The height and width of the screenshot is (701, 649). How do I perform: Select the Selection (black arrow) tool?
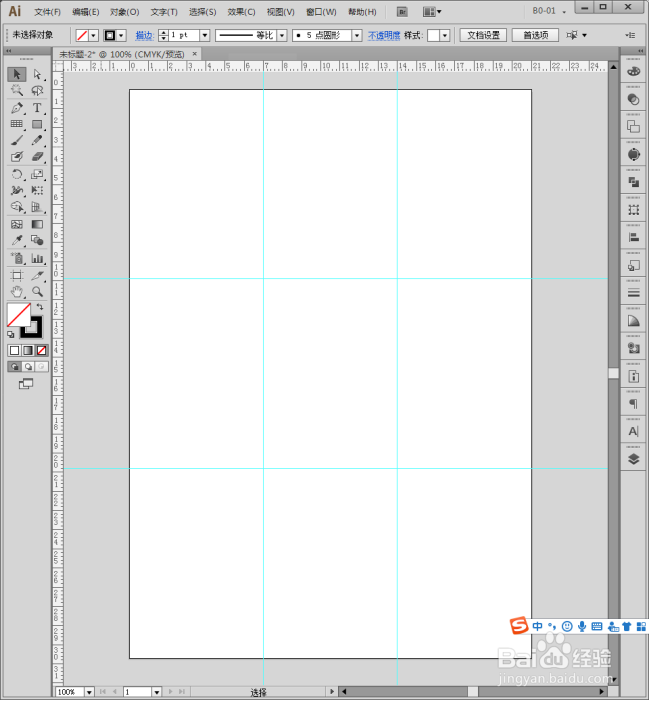[17, 74]
